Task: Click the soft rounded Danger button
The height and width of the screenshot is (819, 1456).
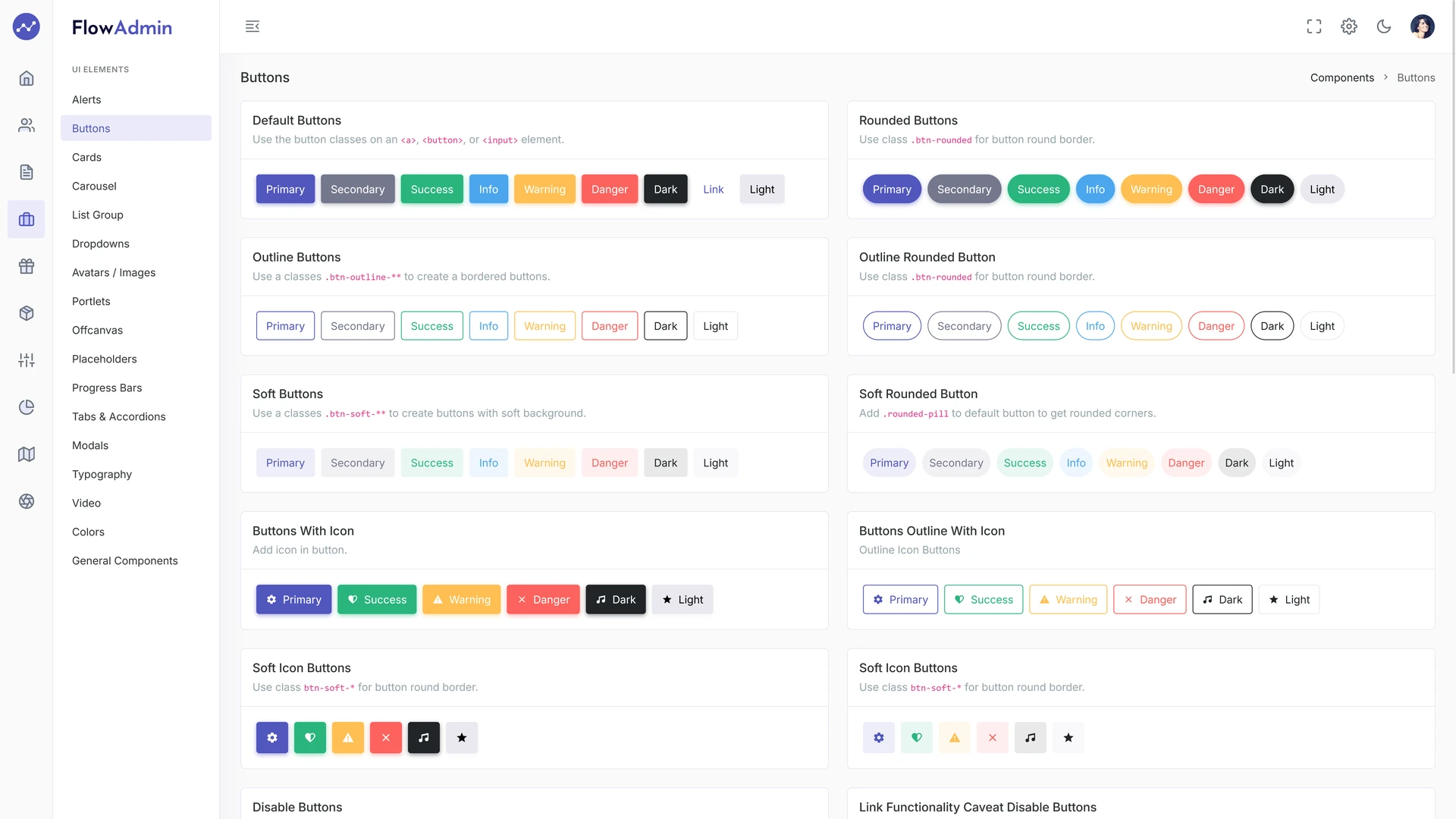Action: (x=1186, y=463)
